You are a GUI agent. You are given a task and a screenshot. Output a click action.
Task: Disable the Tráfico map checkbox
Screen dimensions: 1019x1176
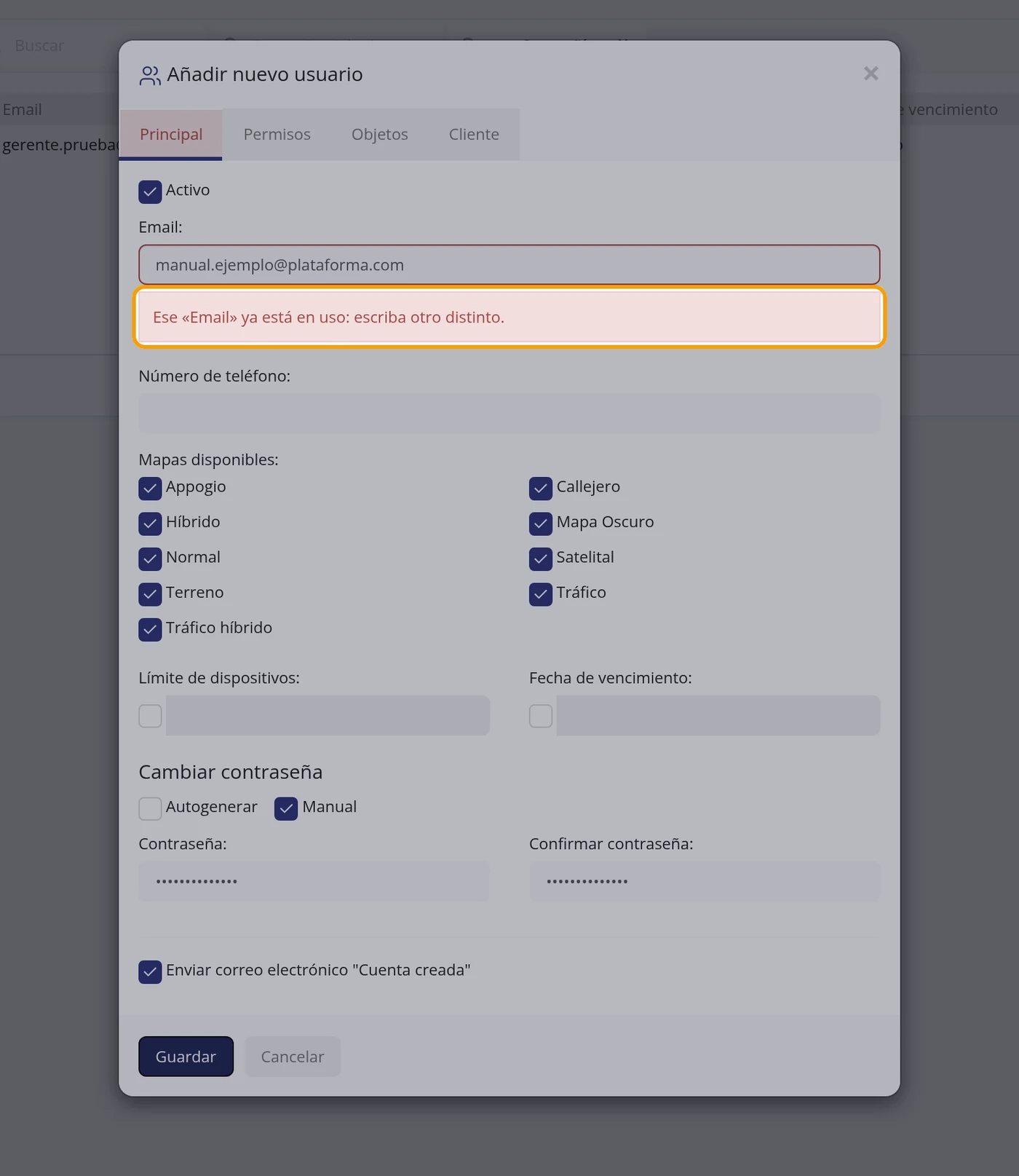[541, 593]
